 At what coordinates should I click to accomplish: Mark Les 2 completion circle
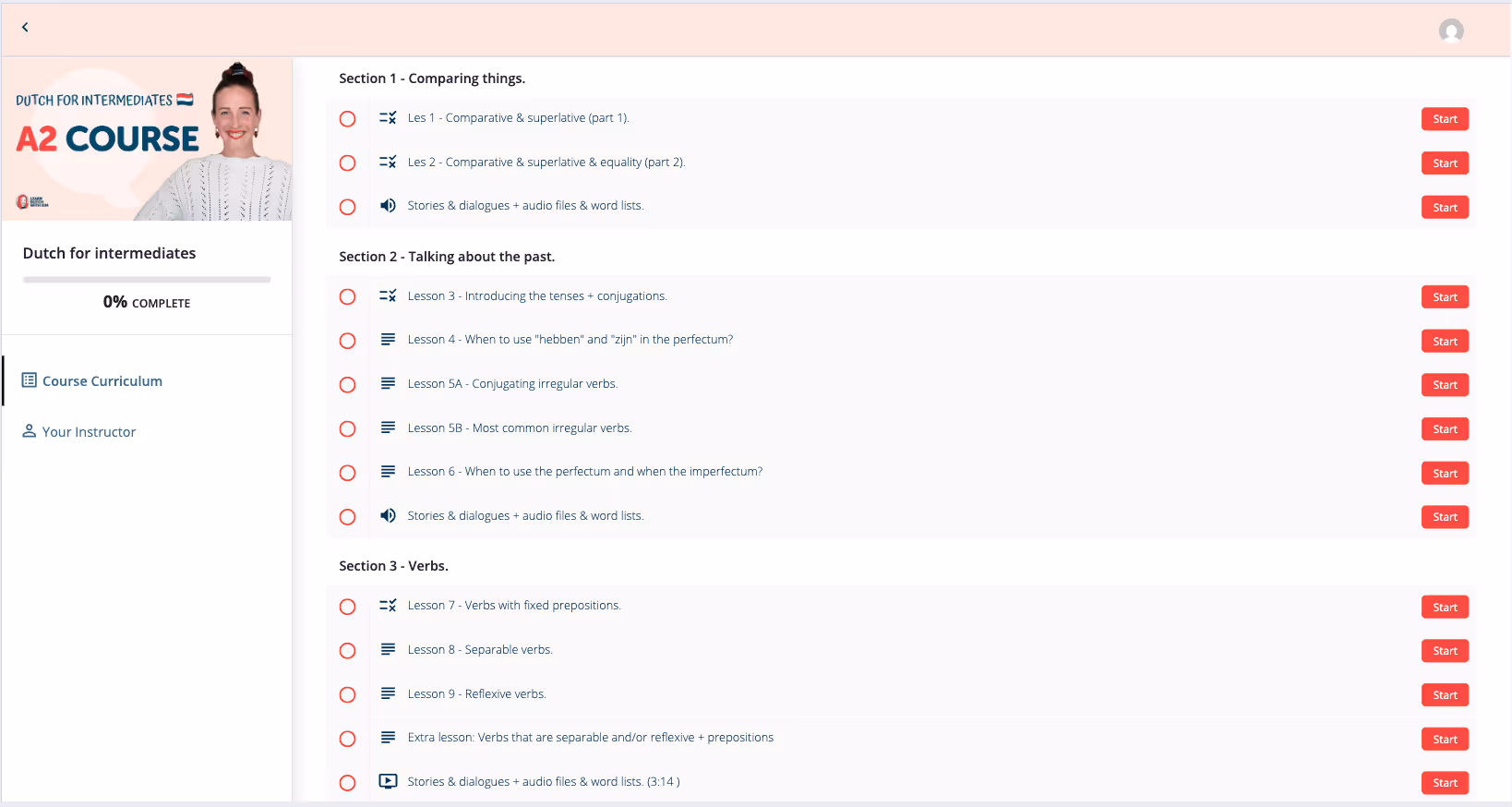347,163
